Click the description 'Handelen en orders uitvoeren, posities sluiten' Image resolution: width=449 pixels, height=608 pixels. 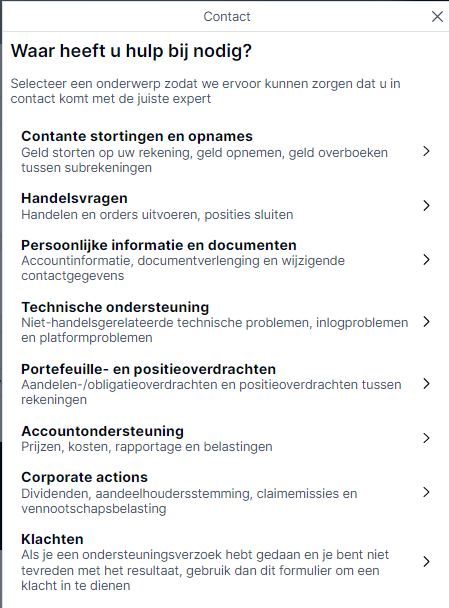click(x=157, y=215)
